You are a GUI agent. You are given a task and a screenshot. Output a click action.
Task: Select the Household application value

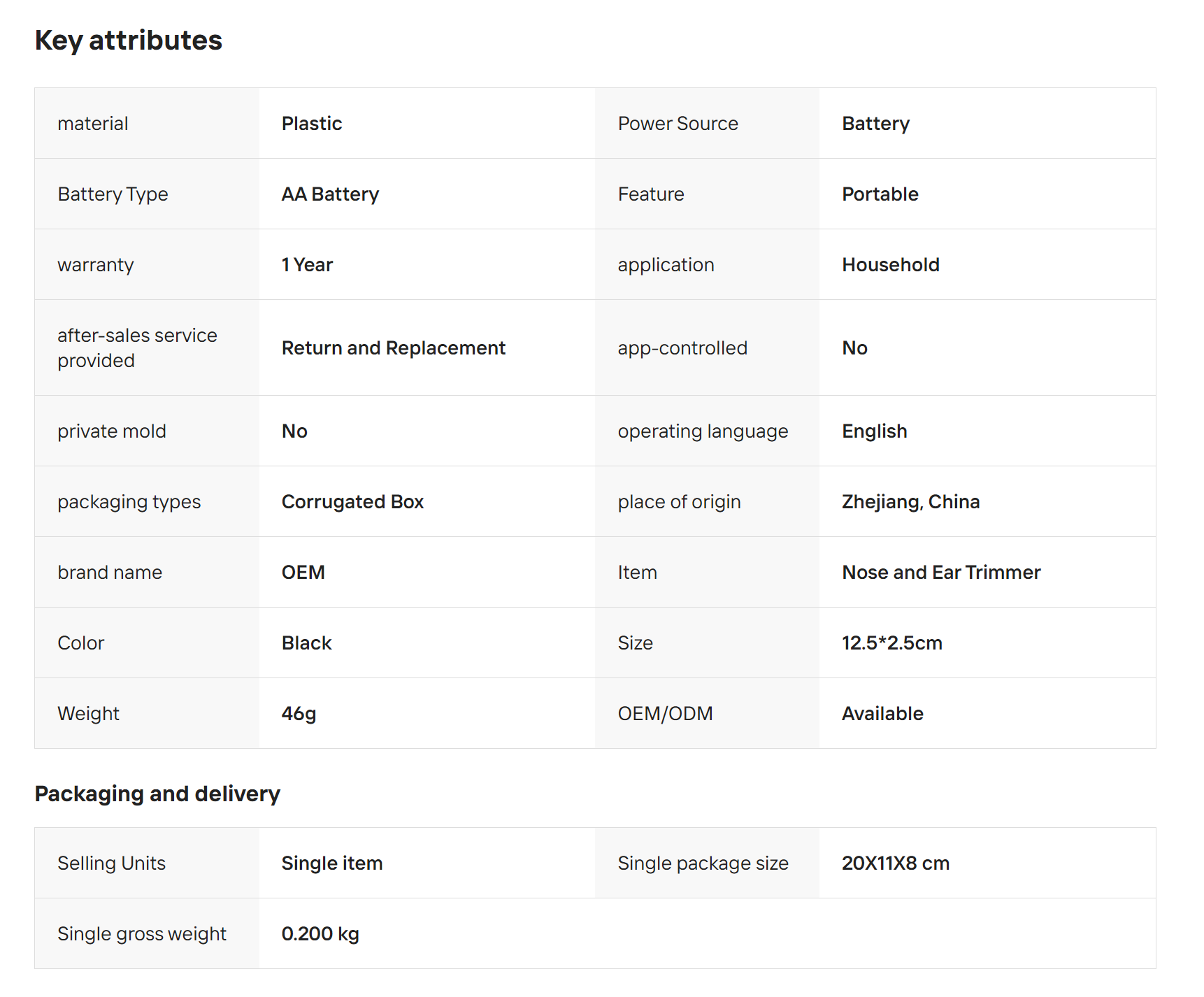pyautogui.click(x=890, y=265)
